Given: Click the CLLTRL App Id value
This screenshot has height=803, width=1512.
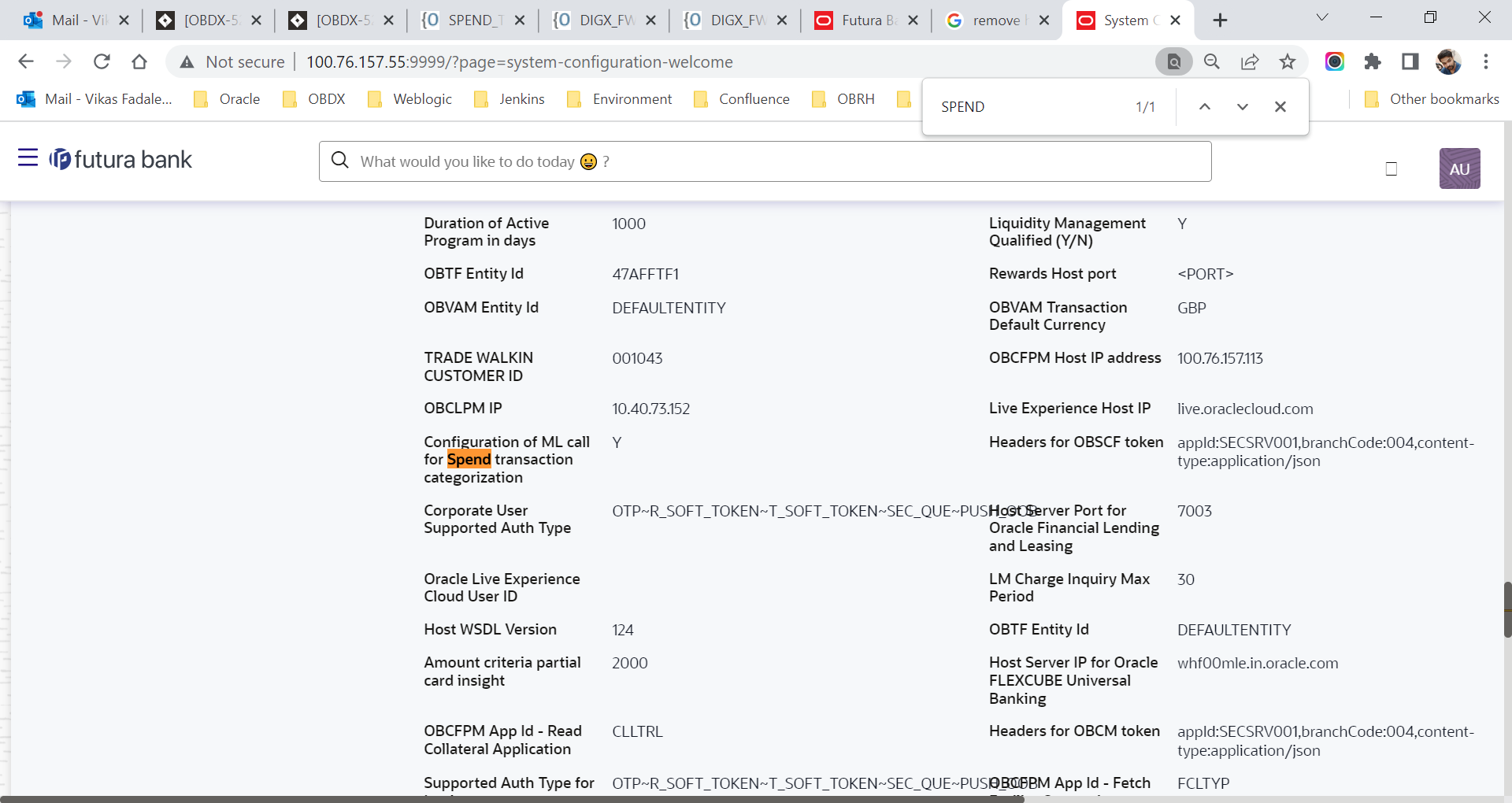Looking at the screenshot, I should (x=637, y=731).
